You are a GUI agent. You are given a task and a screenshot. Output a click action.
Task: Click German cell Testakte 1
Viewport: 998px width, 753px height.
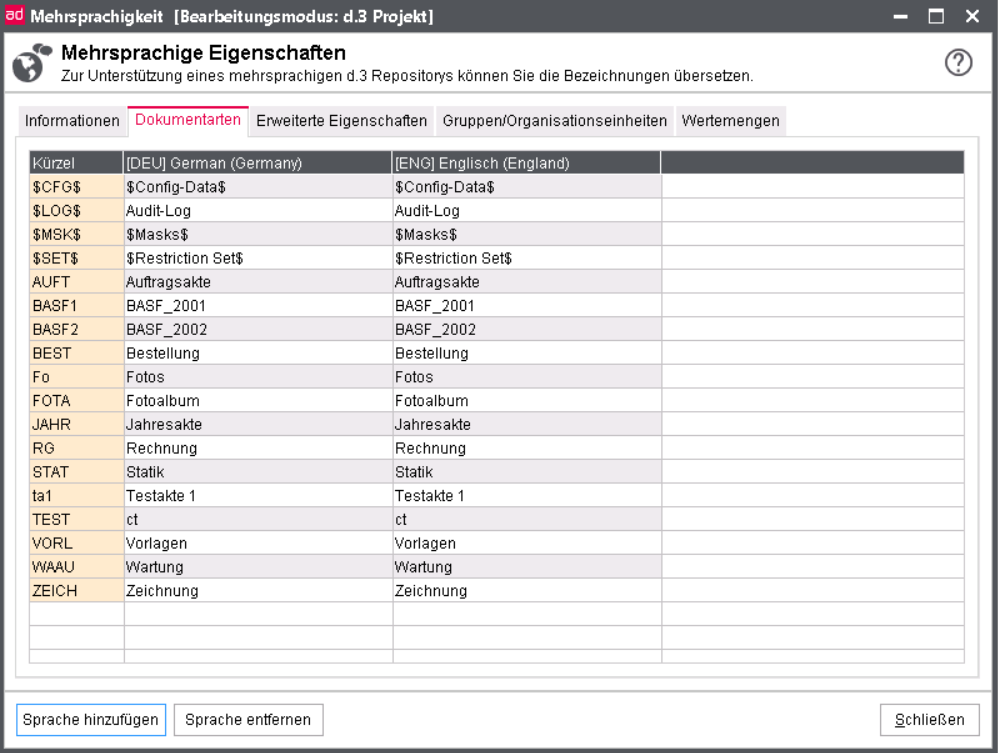click(258, 496)
